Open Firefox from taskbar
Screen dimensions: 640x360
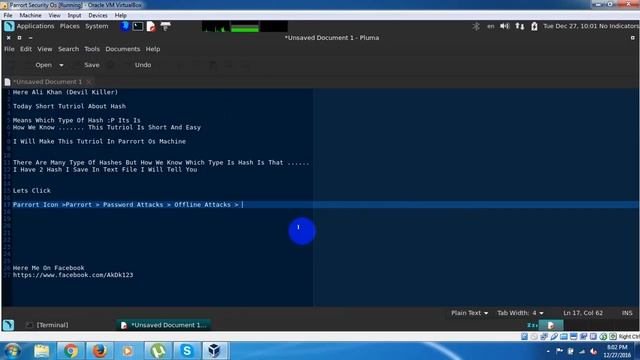tap(100, 351)
